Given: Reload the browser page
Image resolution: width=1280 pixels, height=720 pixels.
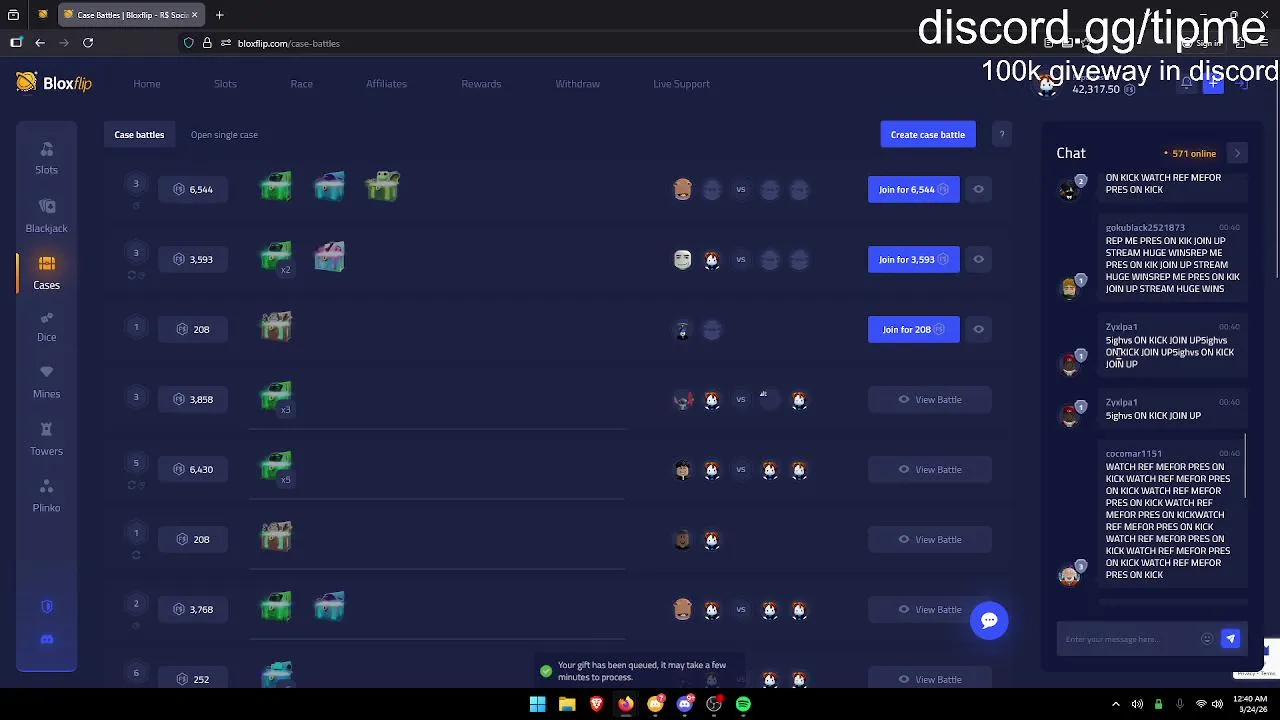Looking at the screenshot, I should coord(88,43).
